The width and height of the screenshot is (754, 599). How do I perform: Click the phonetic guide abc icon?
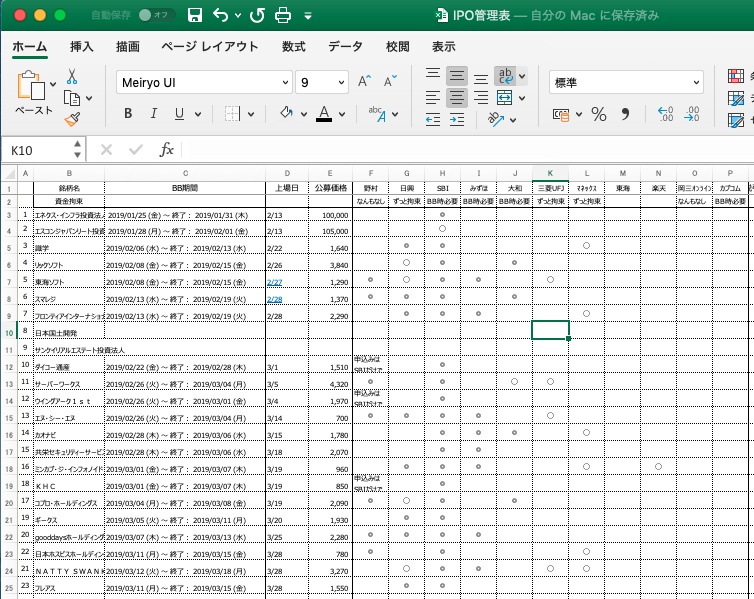coord(377,114)
